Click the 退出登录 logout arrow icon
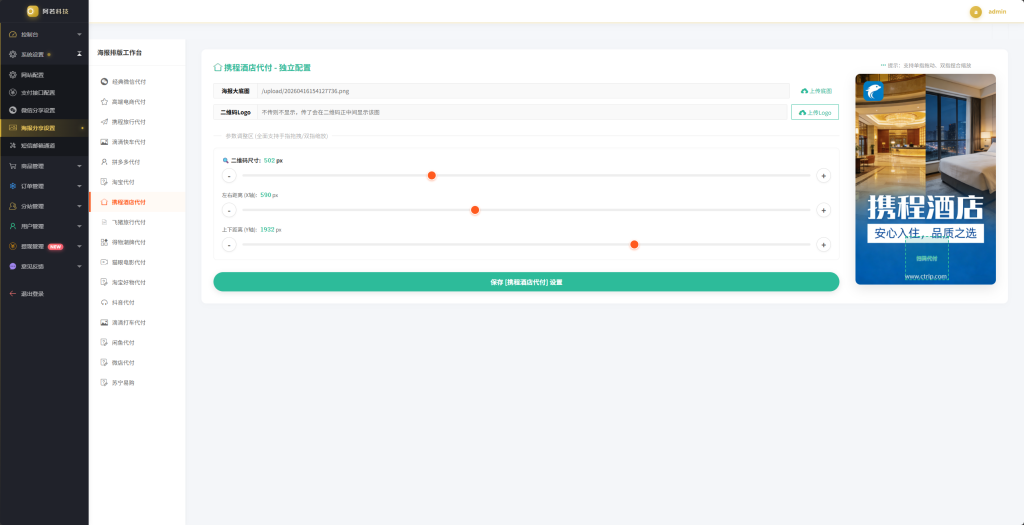 pyautogui.click(x=13, y=294)
